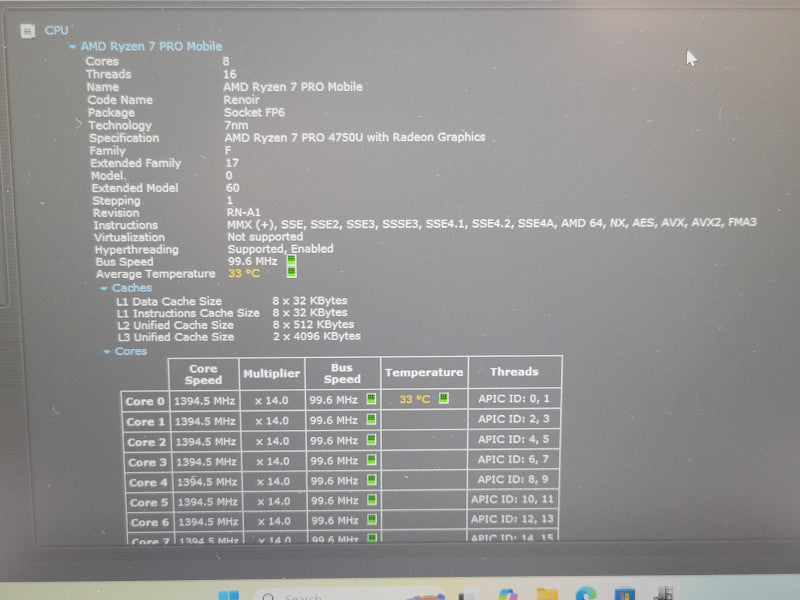Collapse the Cores section
This screenshot has height=600, width=800.
[107, 352]
